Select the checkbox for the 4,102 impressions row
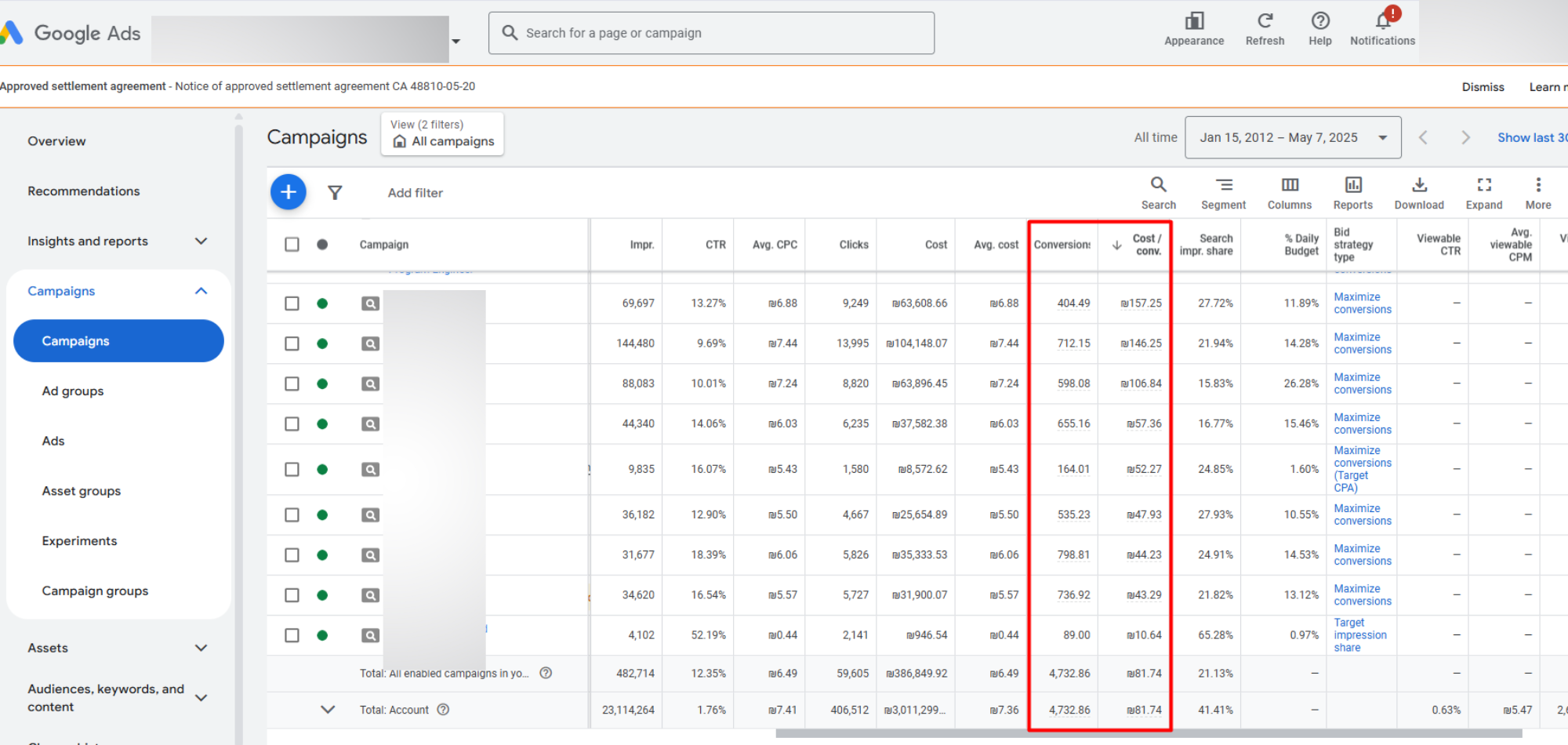The image size is (1568, 745). pyautogui.click(x=292, y=635)
